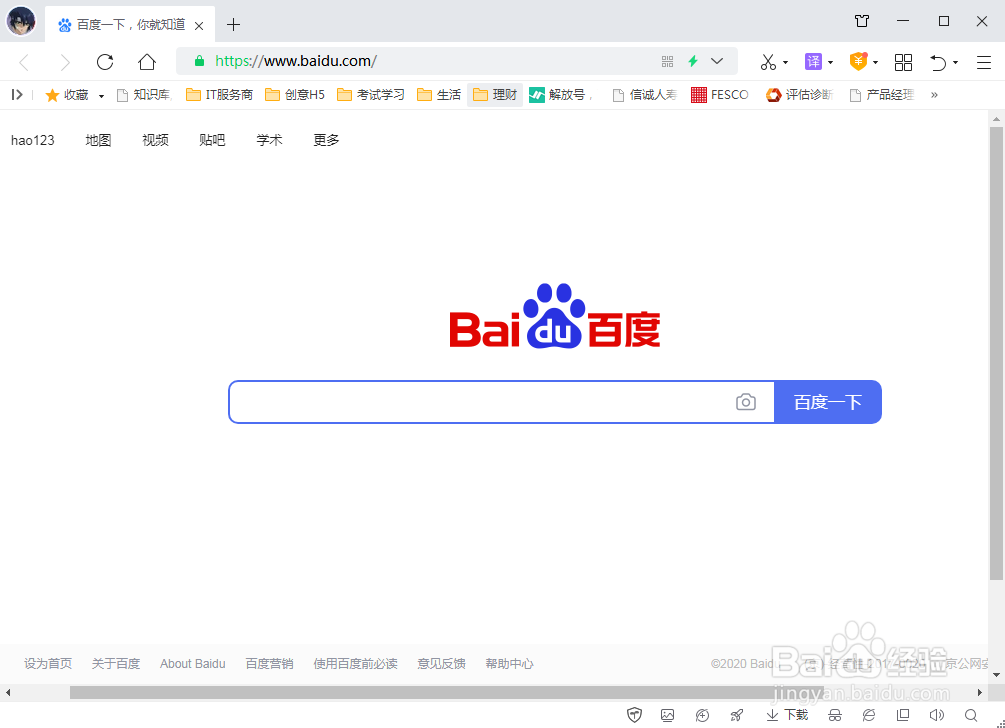Open the 收藏 bookmarks dropdown arrow
Screen dimensions: 1005x728
(100, 94)
